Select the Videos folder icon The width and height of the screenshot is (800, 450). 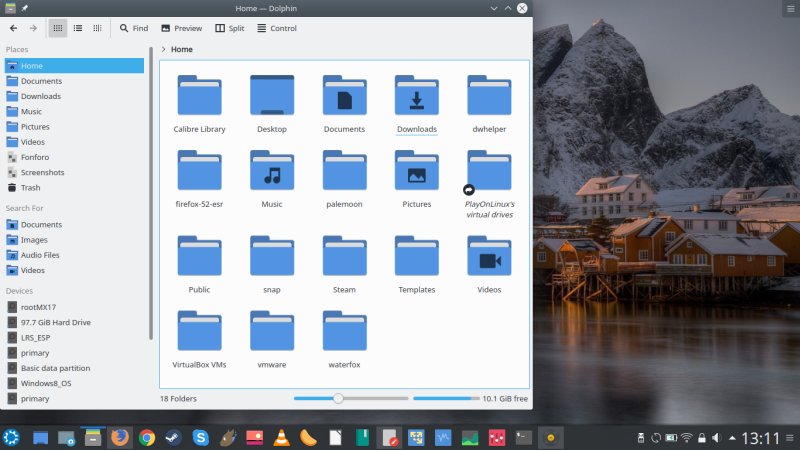489,258
